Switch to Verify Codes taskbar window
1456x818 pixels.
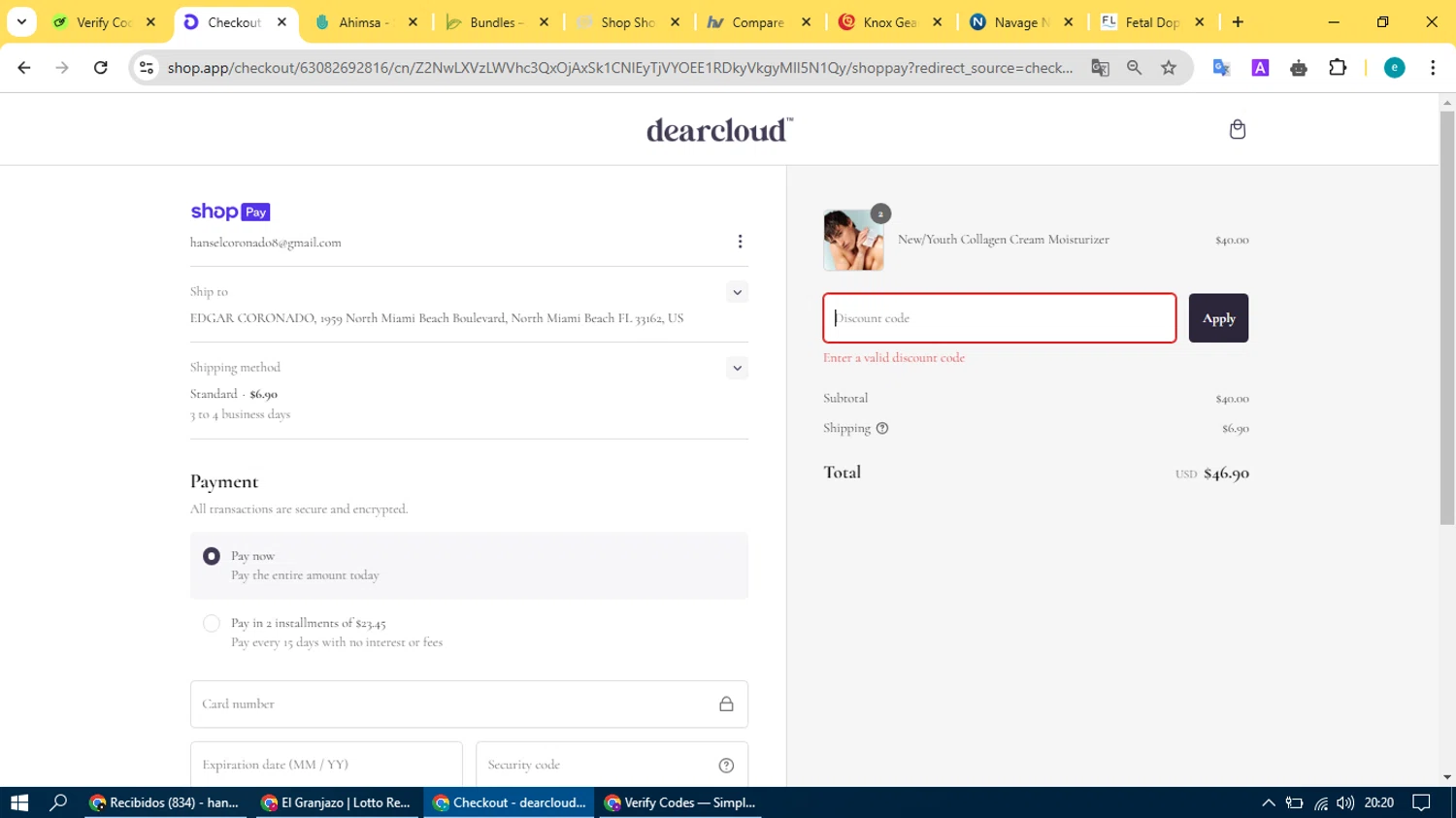(680, 802)
